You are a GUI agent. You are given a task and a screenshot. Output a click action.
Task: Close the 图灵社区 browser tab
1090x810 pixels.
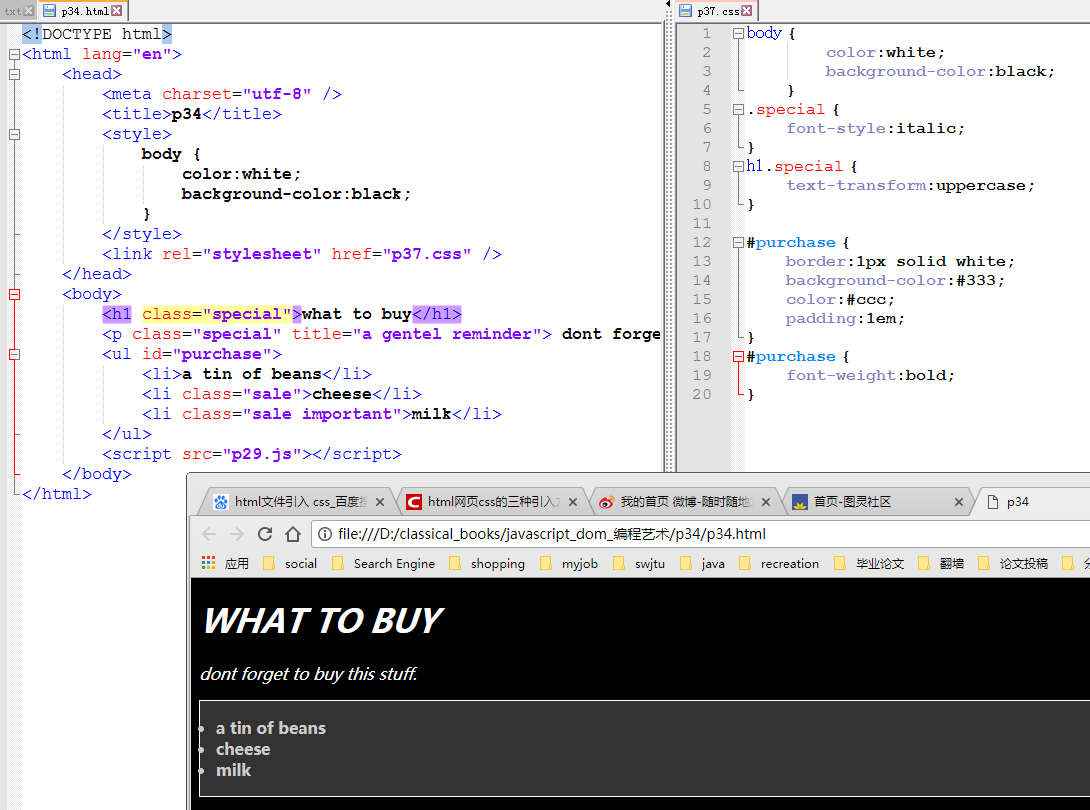[959, 502]
